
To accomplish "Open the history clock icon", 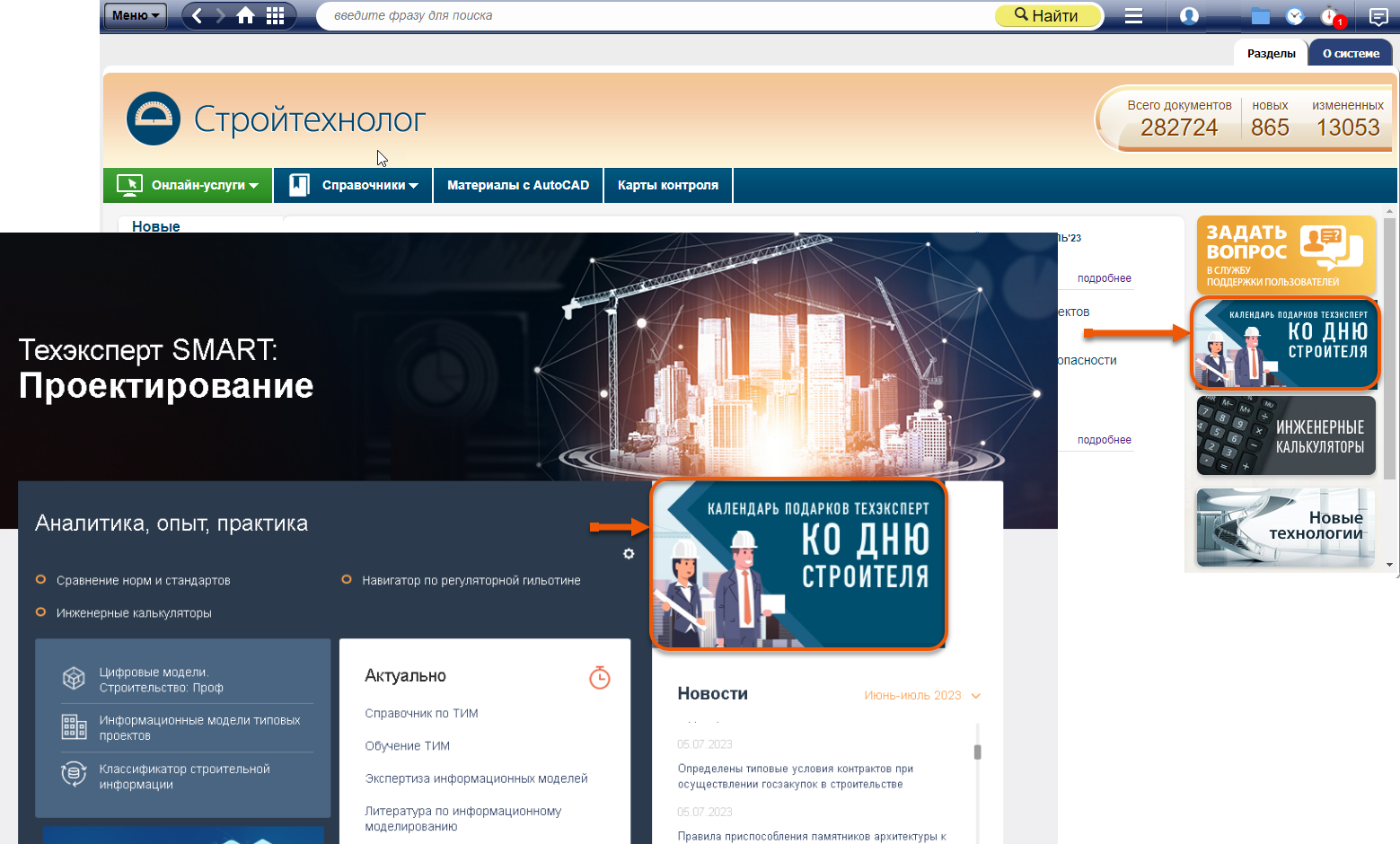I will tap(1294, 15).
